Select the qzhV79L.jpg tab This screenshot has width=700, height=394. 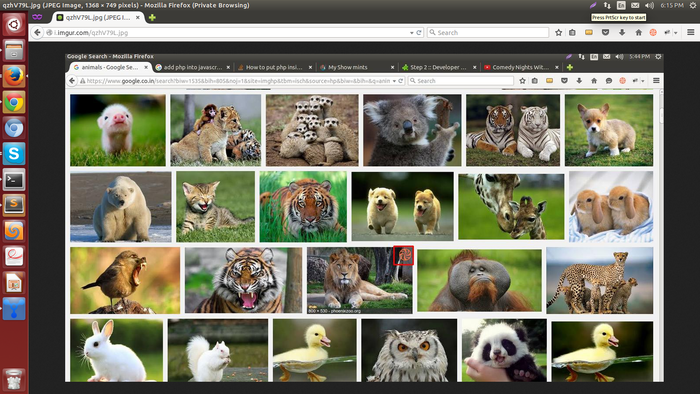click(97, 17)
